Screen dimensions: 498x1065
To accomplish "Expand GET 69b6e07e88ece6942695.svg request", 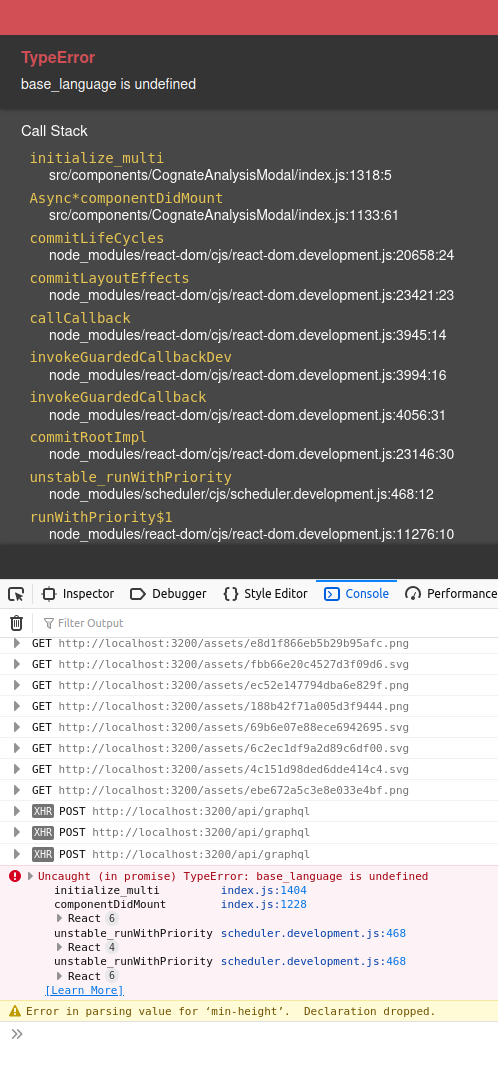I will [x=18, y=727].
